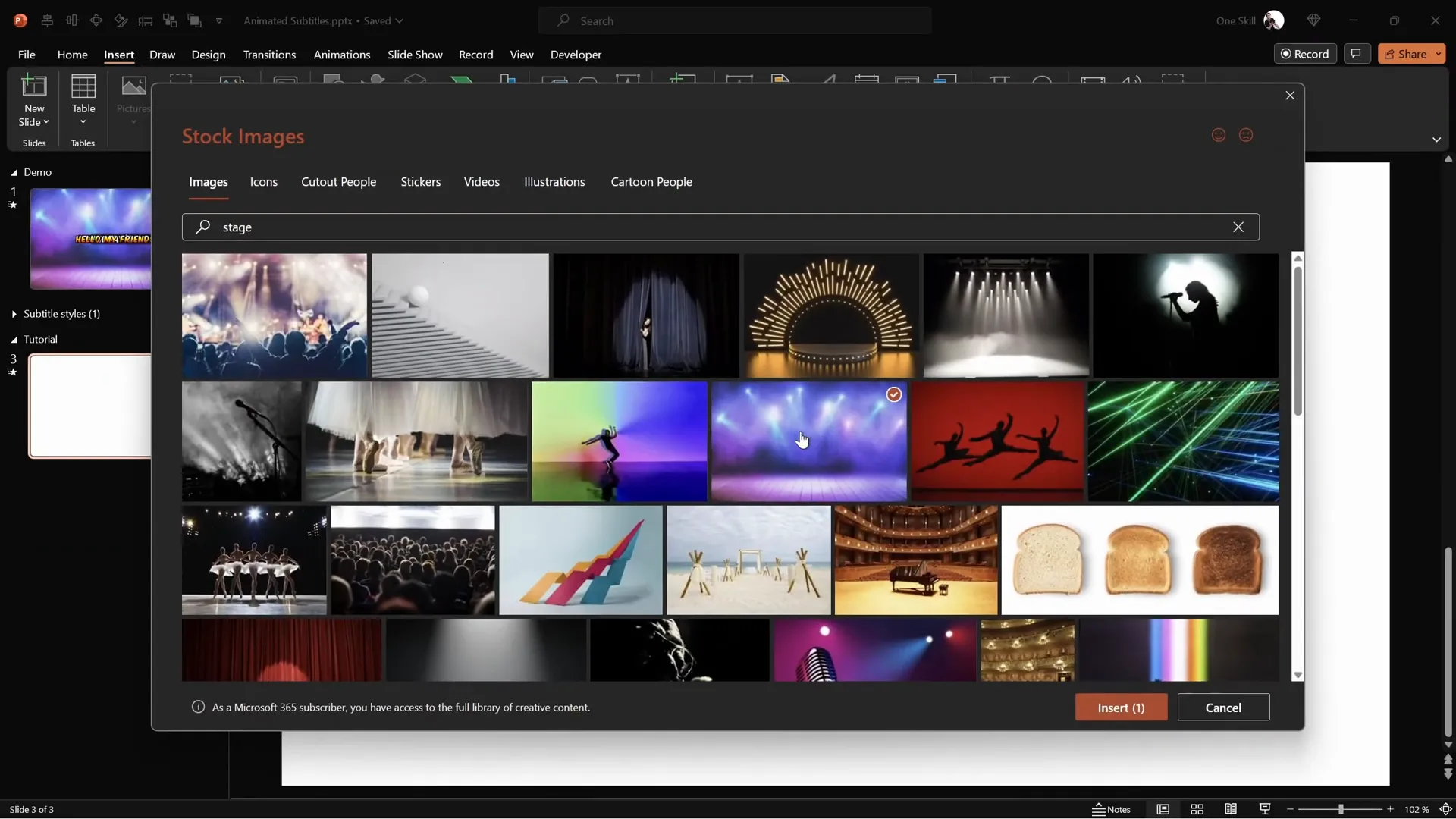This screenshot has height=819, width=1456.
Task: Click the zoom in plus icon
Action: pyautogui.click(x=1390, y=809)
